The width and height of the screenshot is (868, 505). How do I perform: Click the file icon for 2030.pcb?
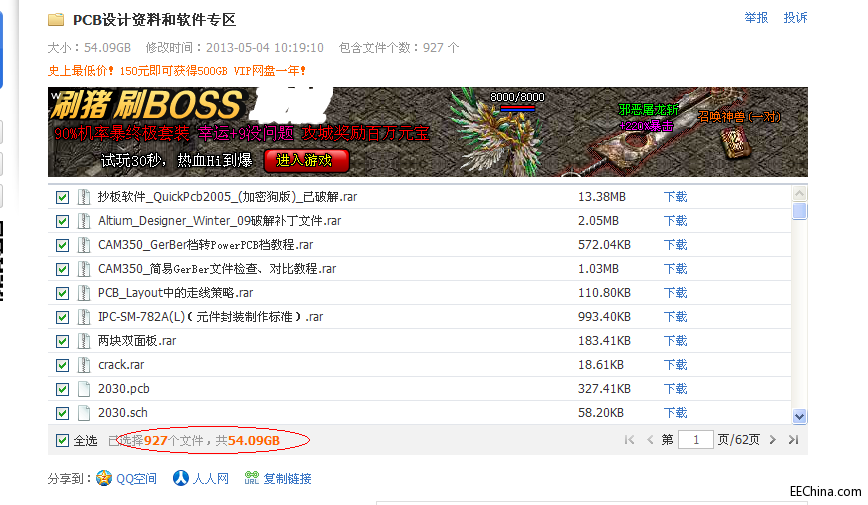(x=84, y=389)
